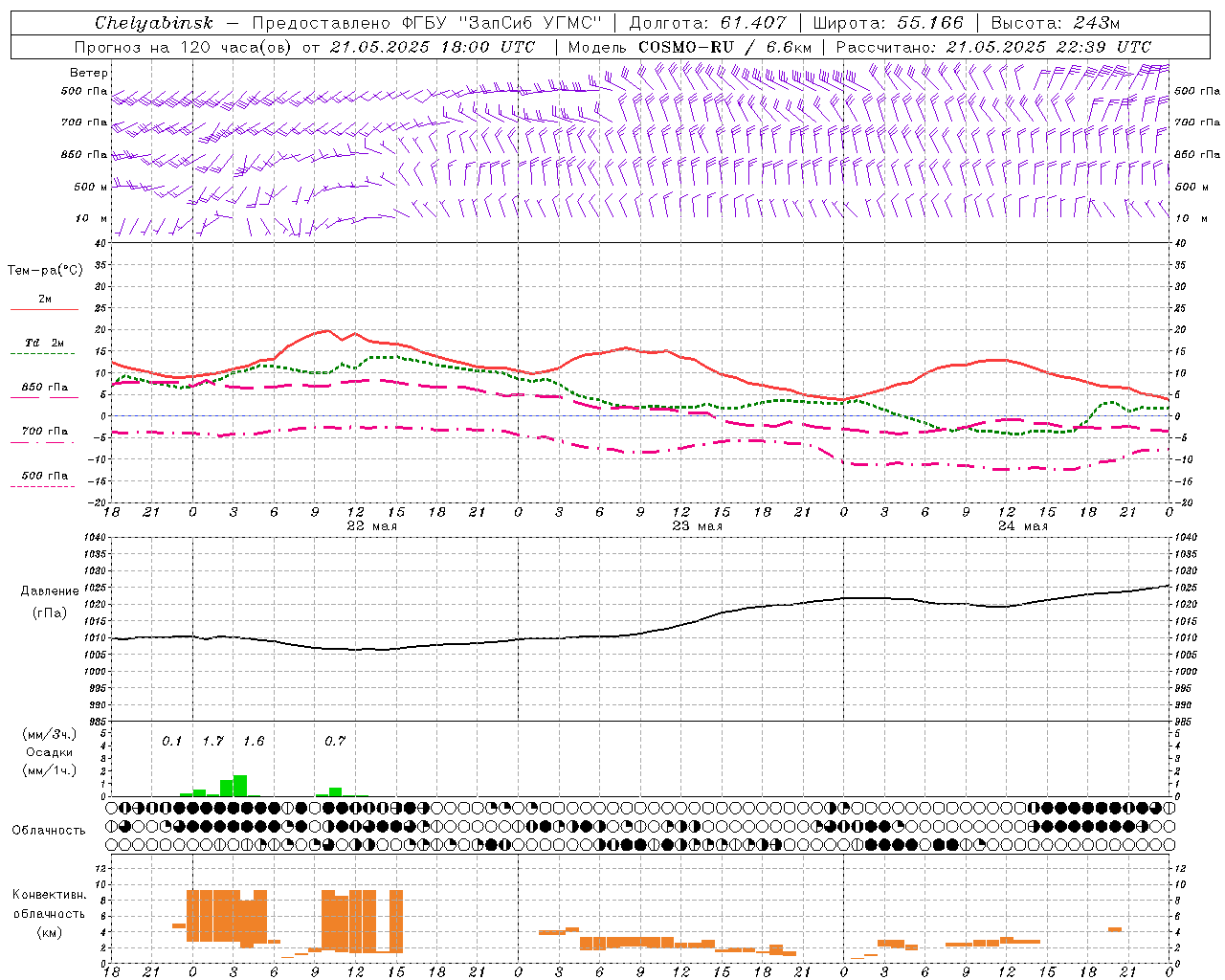This screenshot has width=1225, height=980.
Task: Click the '700 гПа' temperature legend entry
Action: coord(44,432)
